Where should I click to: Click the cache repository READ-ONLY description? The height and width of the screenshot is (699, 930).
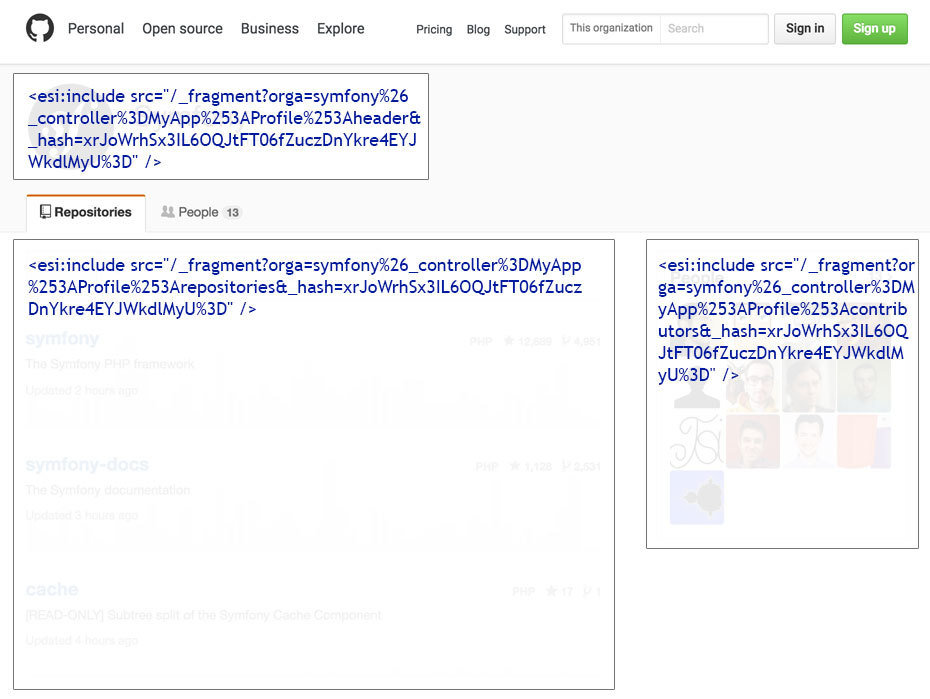coord(203,615)
